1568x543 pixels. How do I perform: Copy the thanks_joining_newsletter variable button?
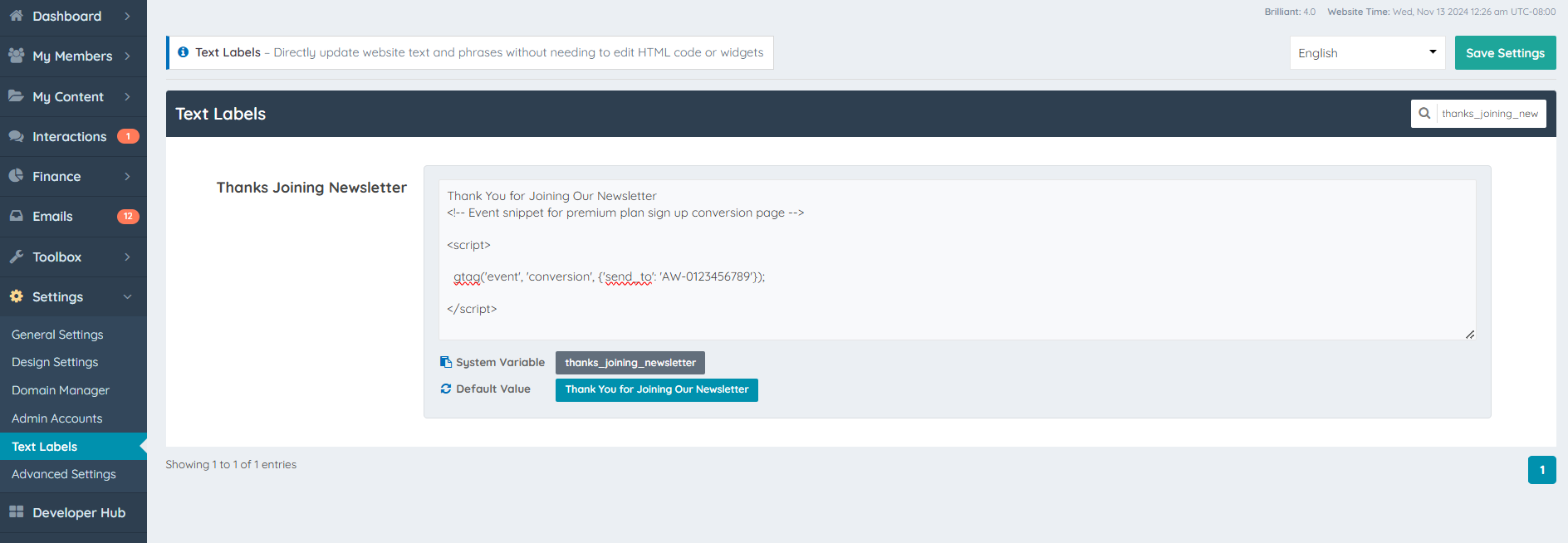point(630,363)
